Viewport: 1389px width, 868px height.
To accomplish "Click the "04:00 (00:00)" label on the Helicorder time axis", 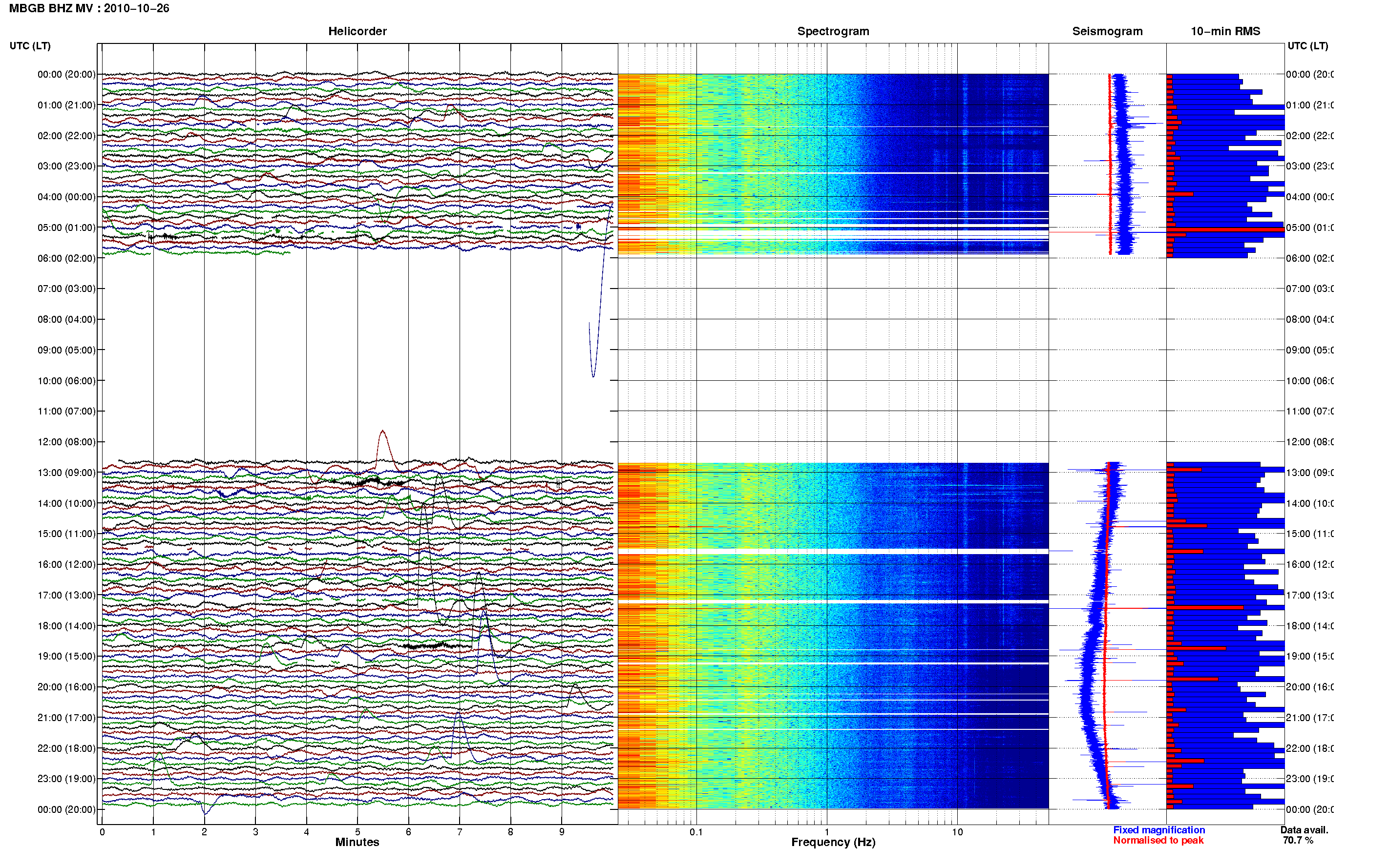I will [x=66, y=197].
